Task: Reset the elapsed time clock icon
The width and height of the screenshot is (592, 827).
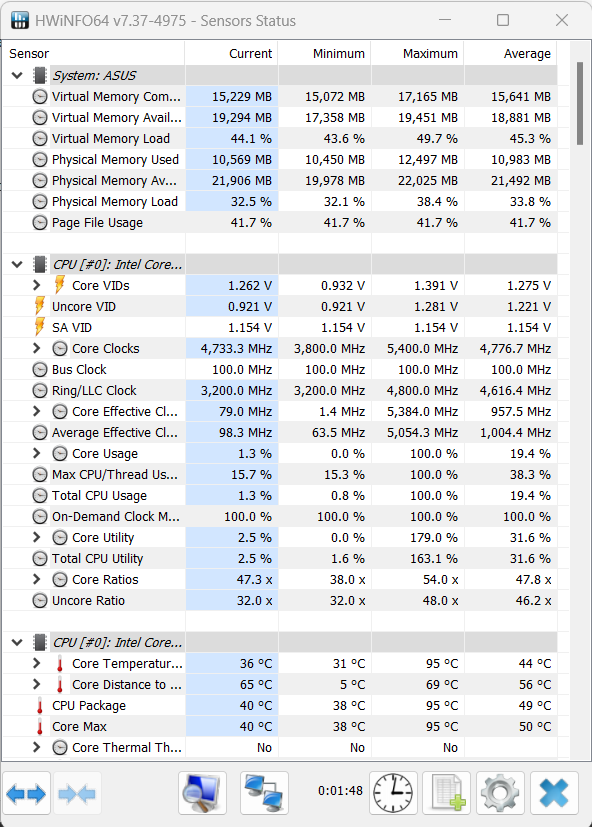Action: pyautogui.click(x=393, y=793)
